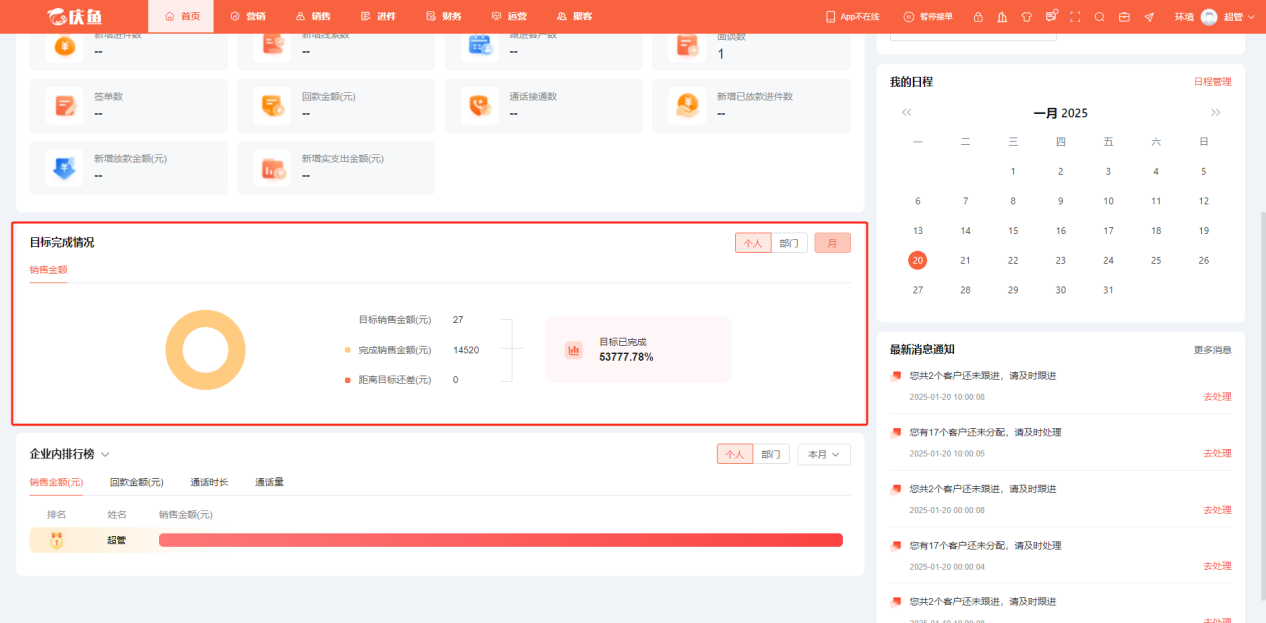The image size is (1266, 623).
Task: Select 部门 in 目标完成情况
Action: (x=789, y=243)
